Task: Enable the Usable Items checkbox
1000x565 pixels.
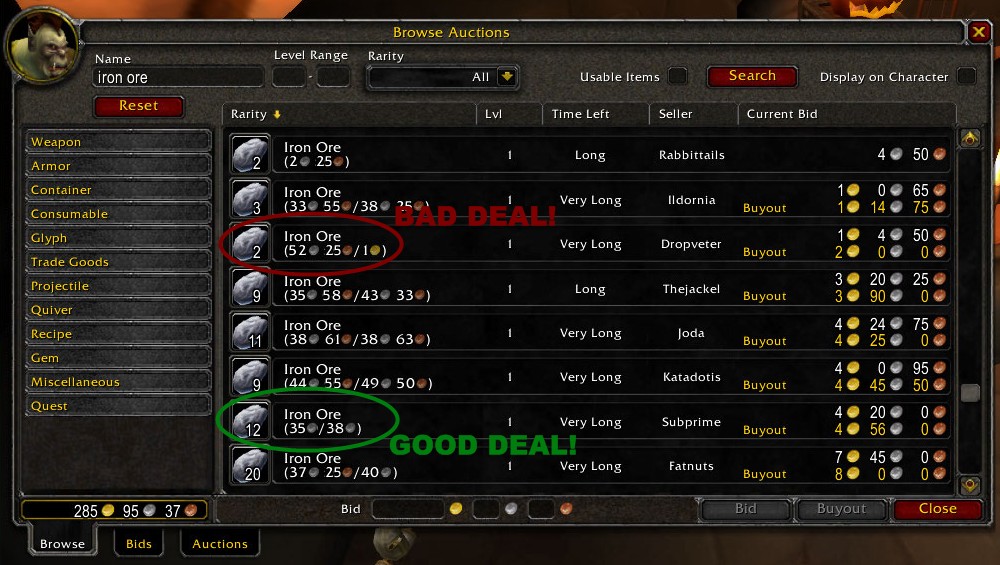Action: pyautogui.click(x=677, y=76)
